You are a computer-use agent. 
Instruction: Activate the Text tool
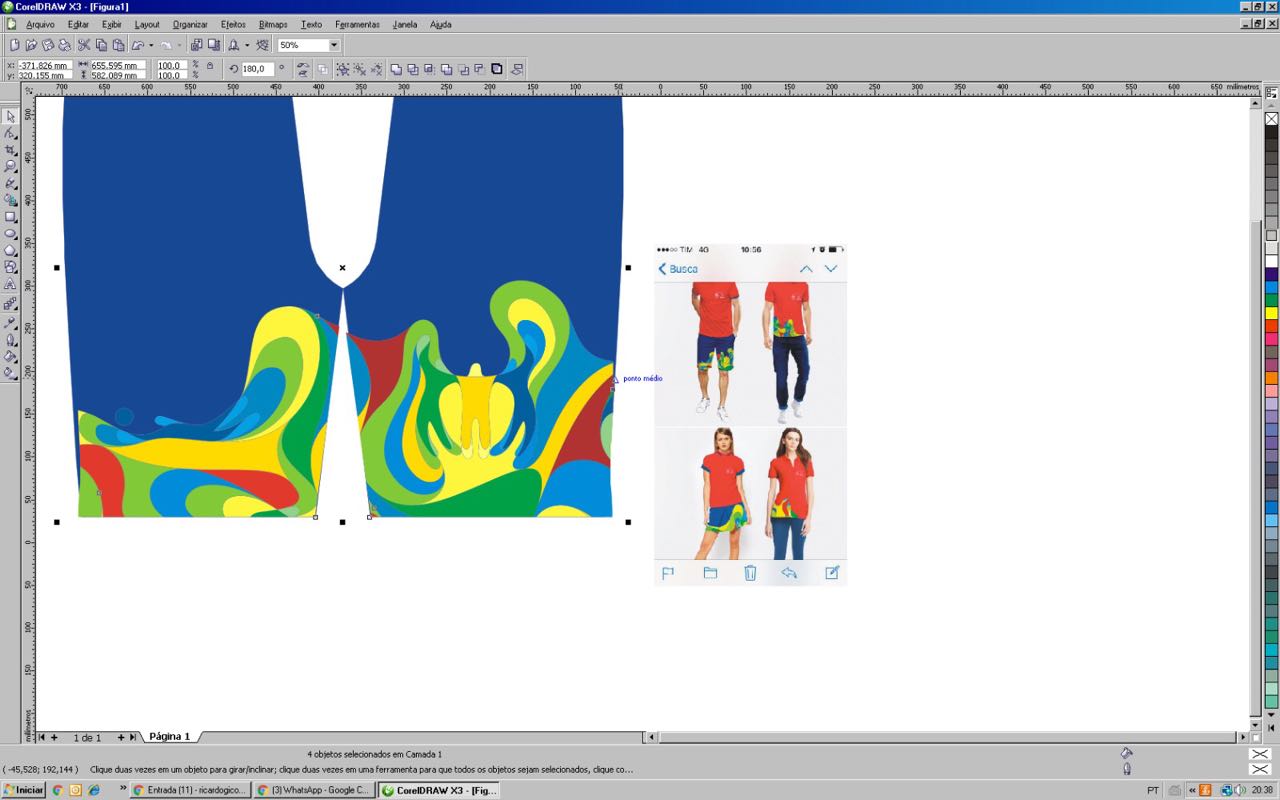[11, 285]
